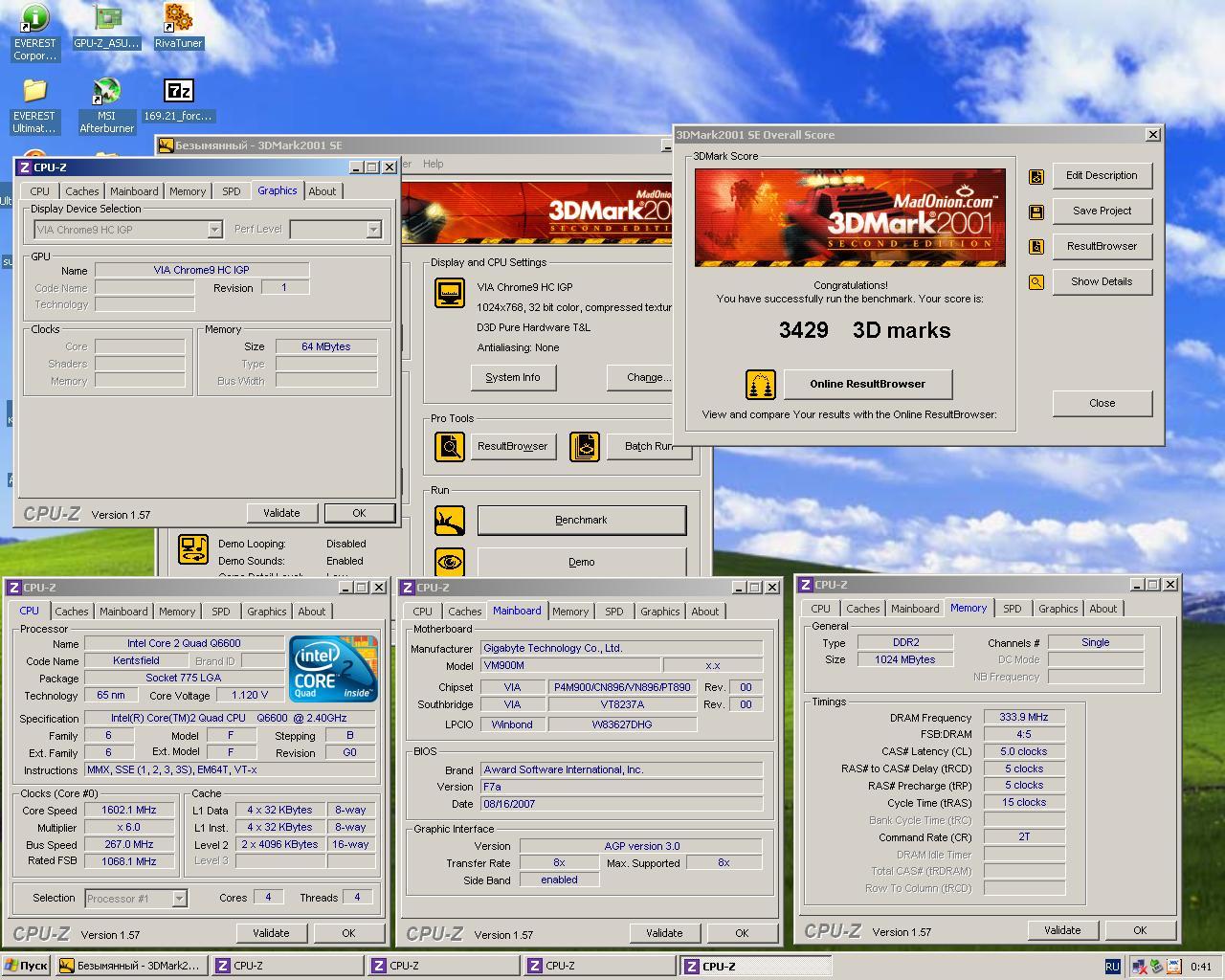
Task: Open the 169.21_forc 7z archive icon
Action: click(179, 100)
